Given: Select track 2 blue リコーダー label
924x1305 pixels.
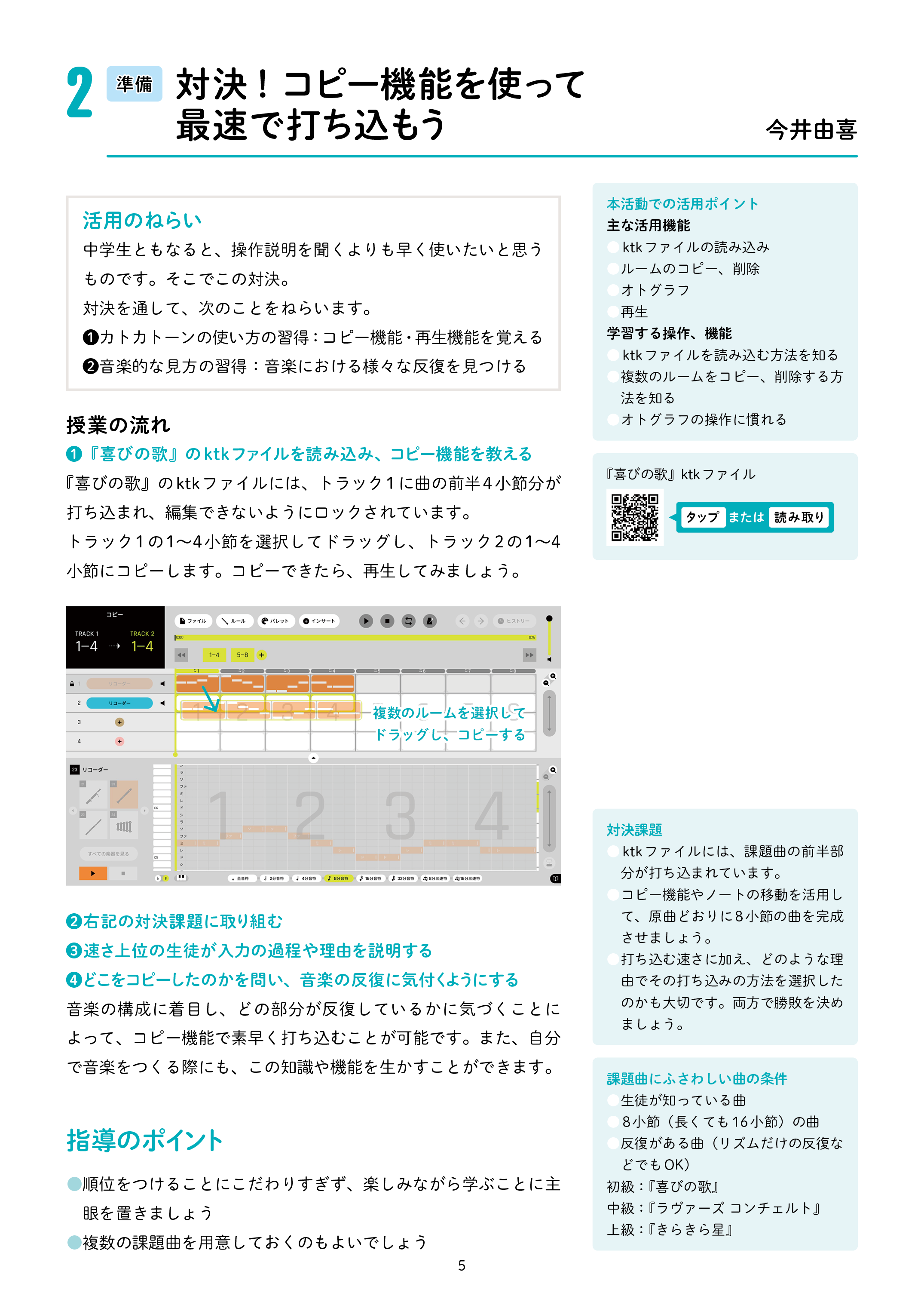Looking at the screenshot, I should pos(119,703).
